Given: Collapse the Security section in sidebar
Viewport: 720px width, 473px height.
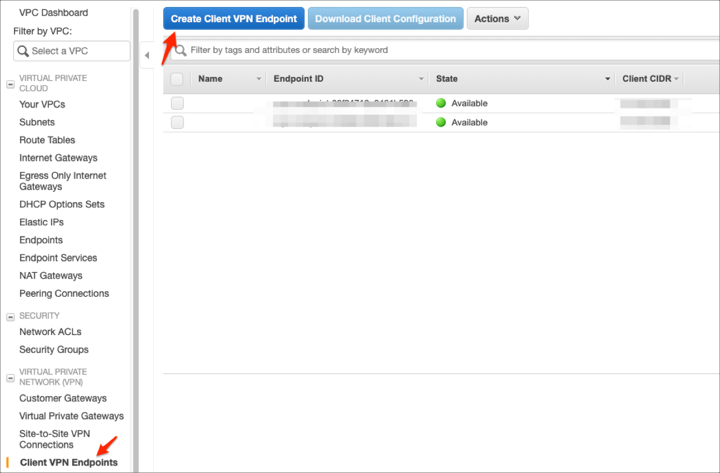Looking at the screenshot, I should coord(10,316).
